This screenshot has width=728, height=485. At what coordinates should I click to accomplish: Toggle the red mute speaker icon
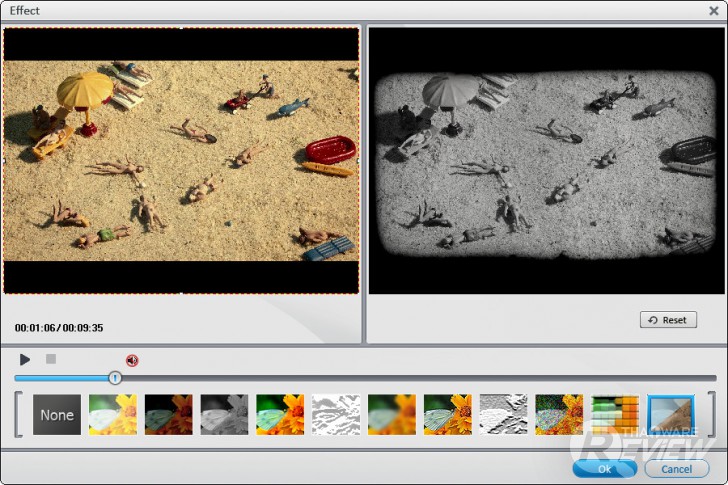pyautogui.click(x=132, y=360)
